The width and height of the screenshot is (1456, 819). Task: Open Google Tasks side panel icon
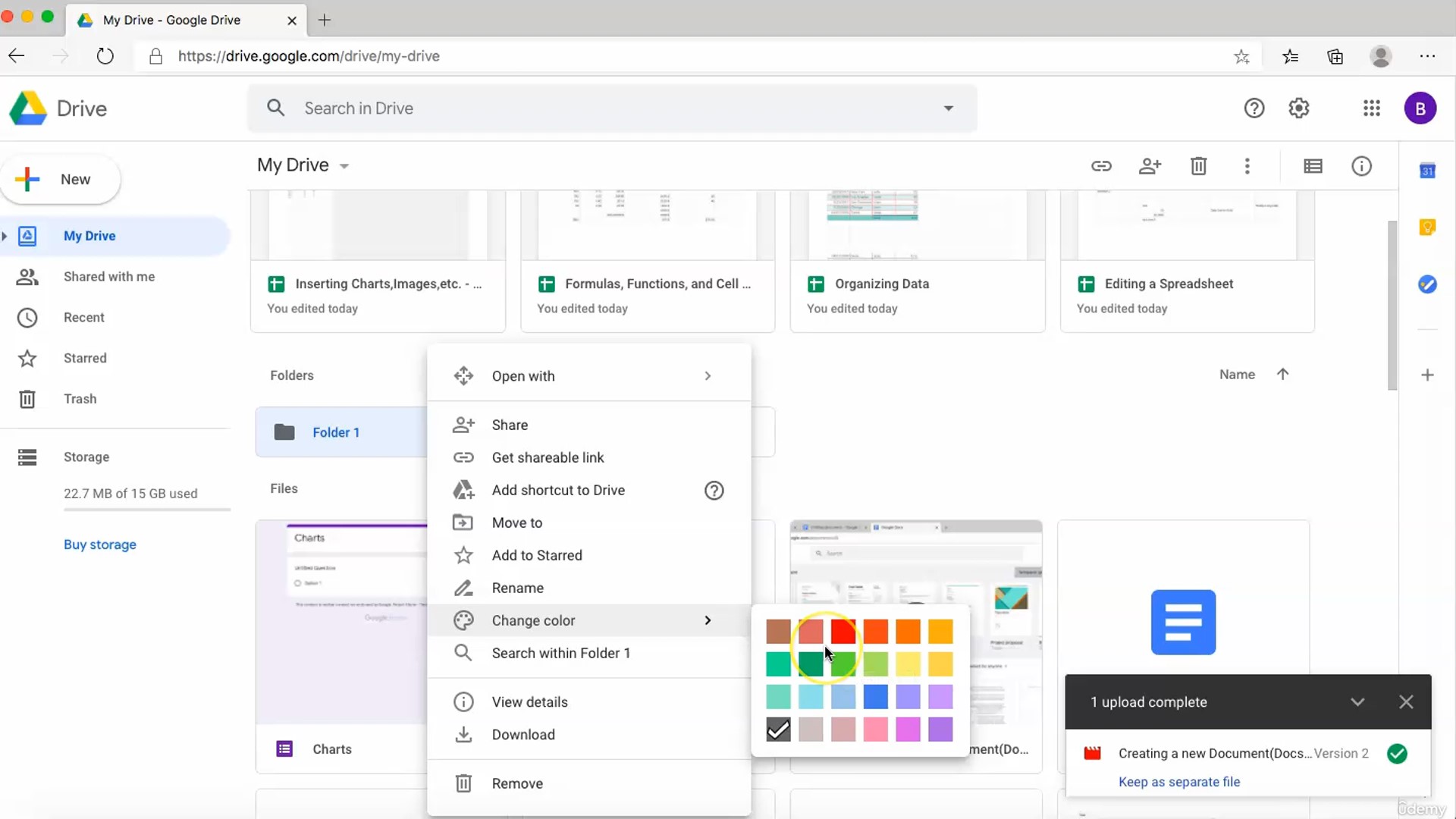coord(1427,284)
